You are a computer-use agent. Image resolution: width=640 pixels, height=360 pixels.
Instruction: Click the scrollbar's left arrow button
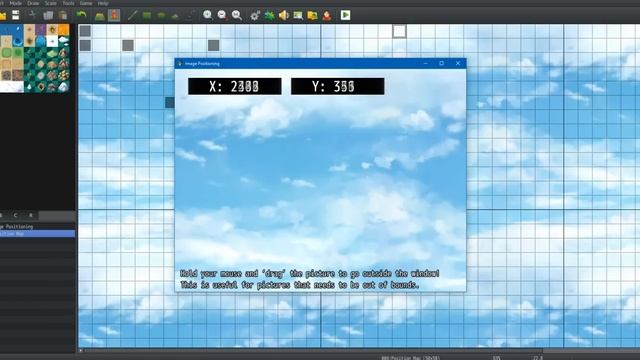point(81,351)
